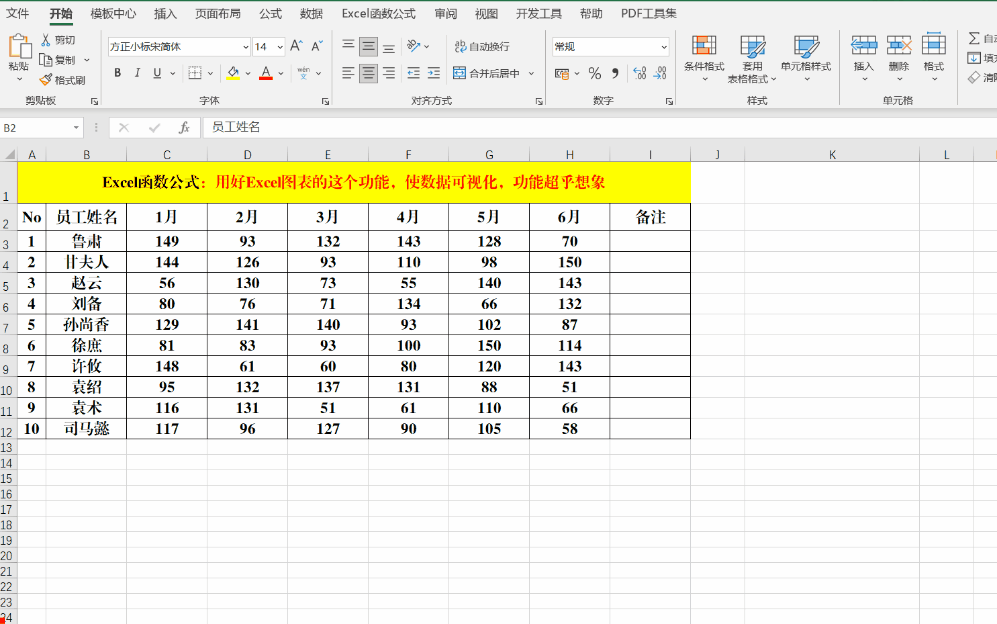
Task: Toggle Underline formatting
Action: (157, 73)
